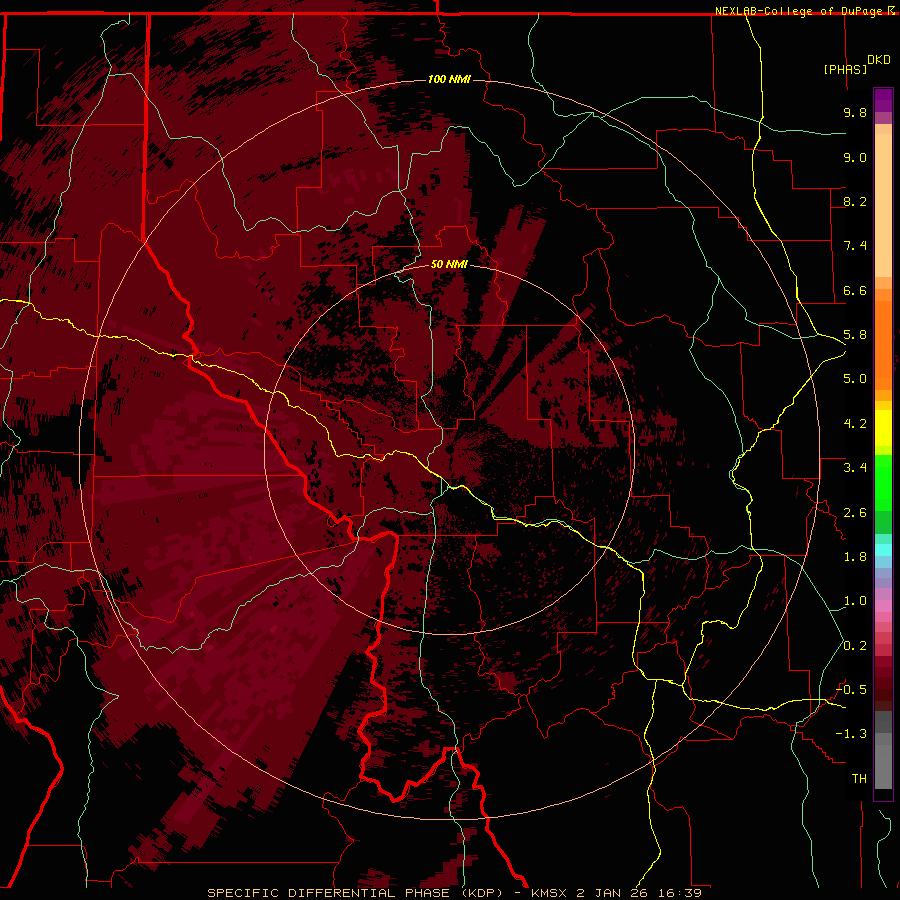Image resolution: width=900 pixels, height=900 pixels.
Task: Click the bright green segment of color bar
Action: tap(883, 482)
